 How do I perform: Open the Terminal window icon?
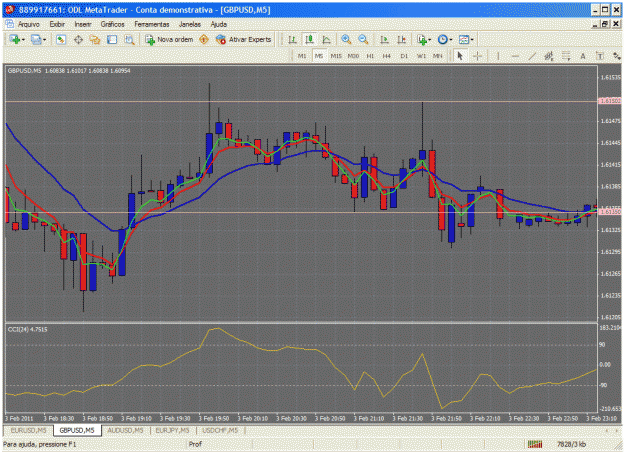tap(112, 39)
